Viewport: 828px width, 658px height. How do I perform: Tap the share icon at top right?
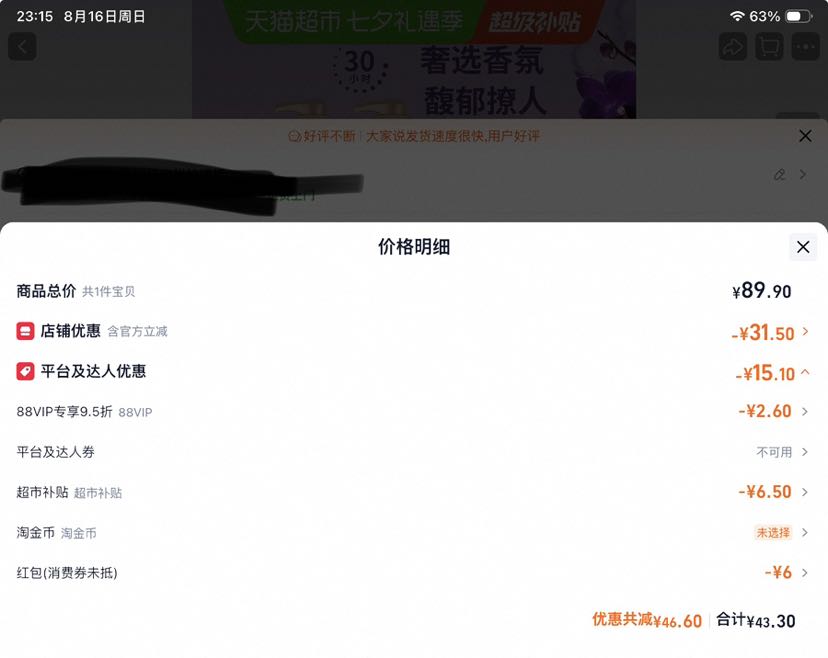pos(732,47)
